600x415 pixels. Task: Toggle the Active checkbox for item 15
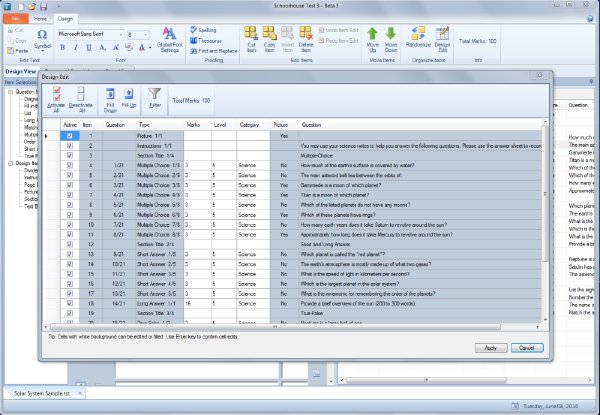70,274
